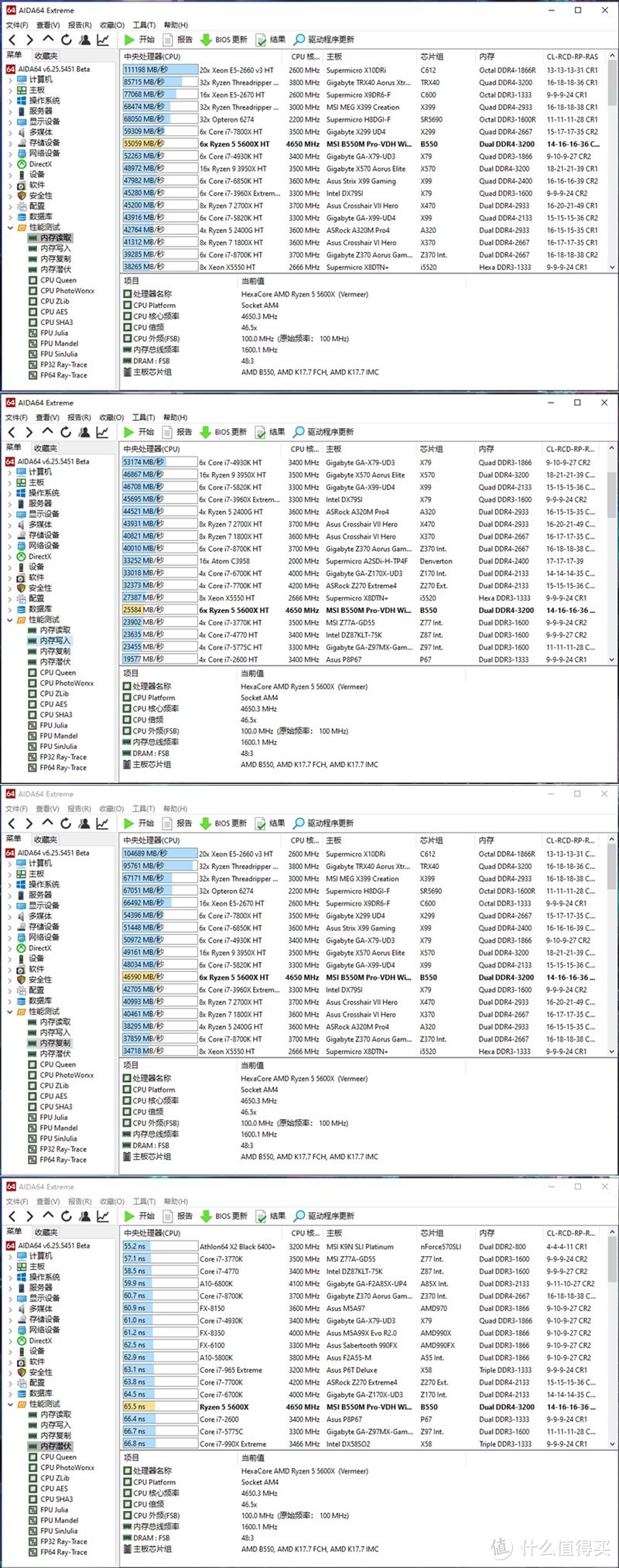619x1568 pixels.
Task: Click the Up arrow in the bottom window toolbar
Action: [x=48, y=1216]
